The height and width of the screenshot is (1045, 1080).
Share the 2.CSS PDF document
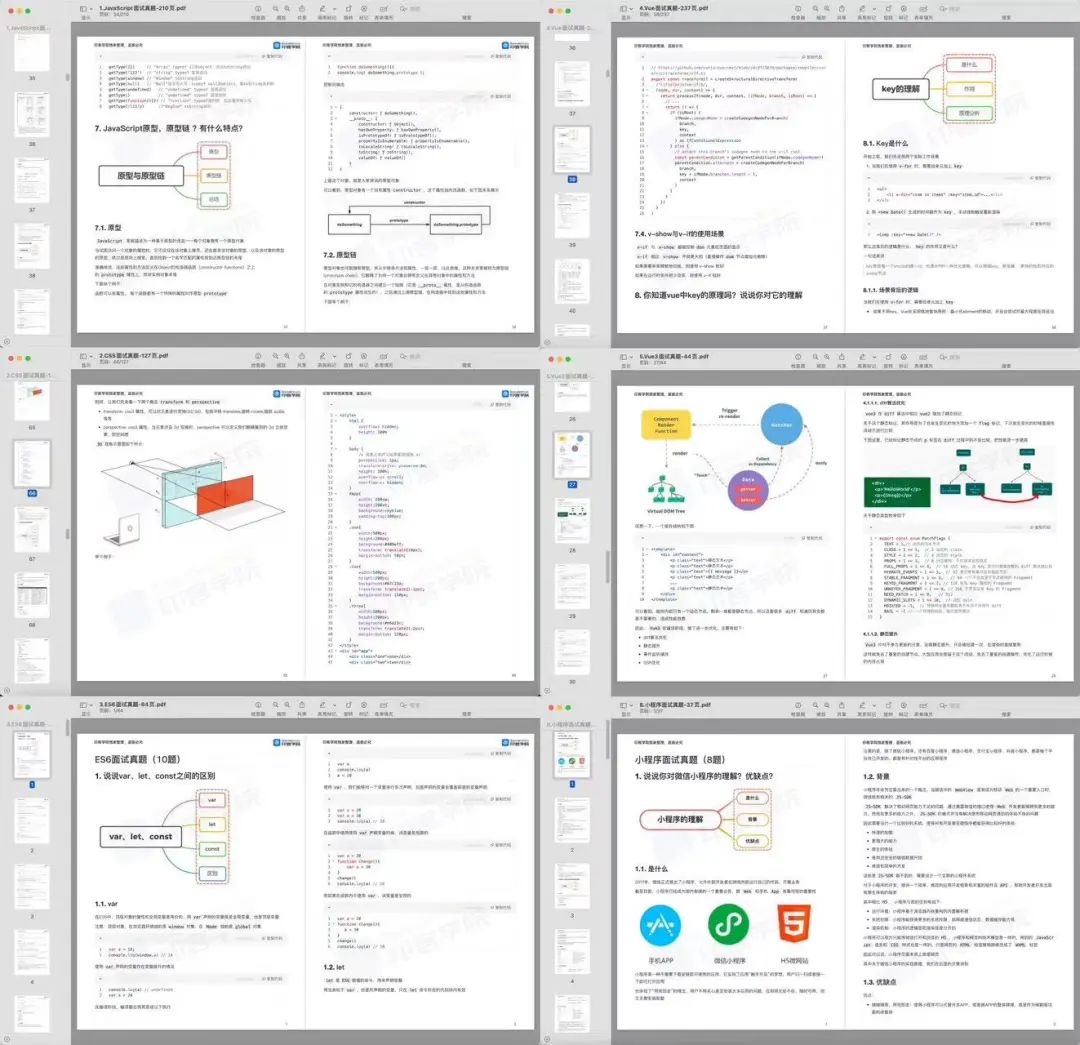pos(302,357)
